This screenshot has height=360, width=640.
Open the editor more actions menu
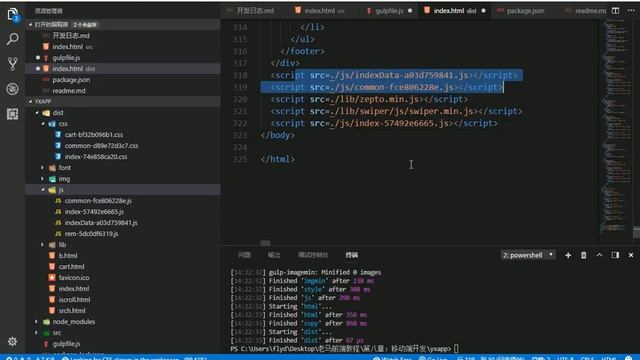tap(631, 11)
